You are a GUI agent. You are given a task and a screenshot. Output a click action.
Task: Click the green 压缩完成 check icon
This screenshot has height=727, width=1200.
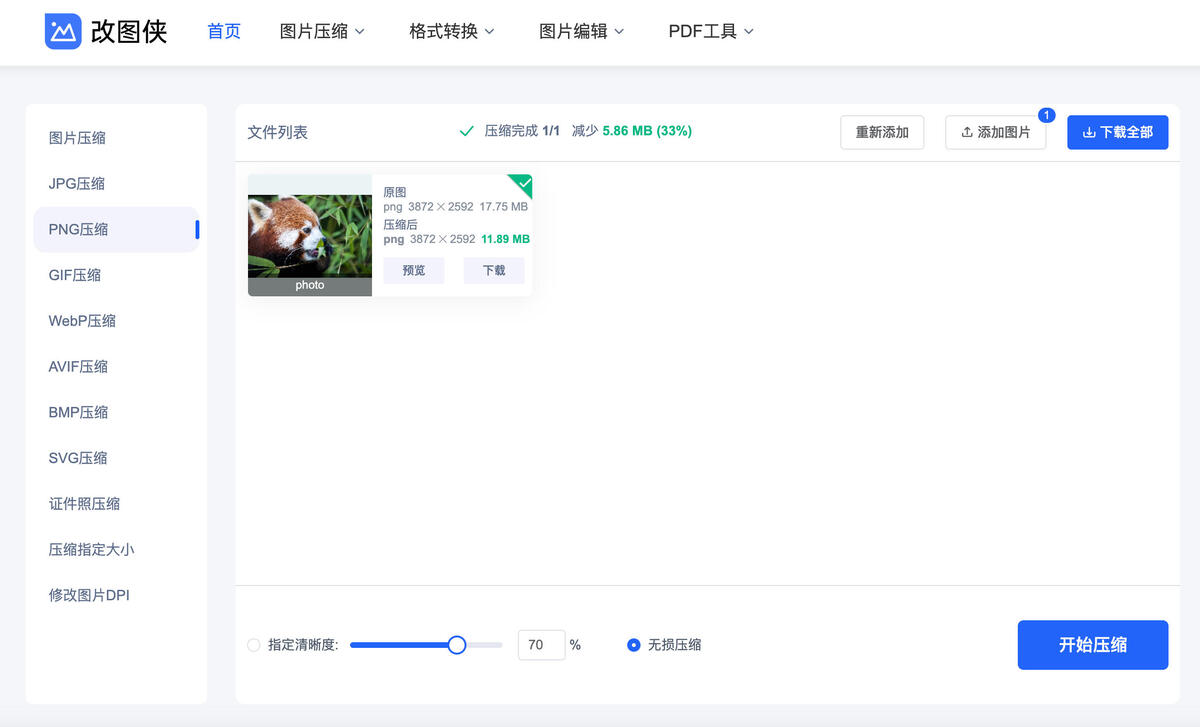pyautogui.click(x=466, y=131)
